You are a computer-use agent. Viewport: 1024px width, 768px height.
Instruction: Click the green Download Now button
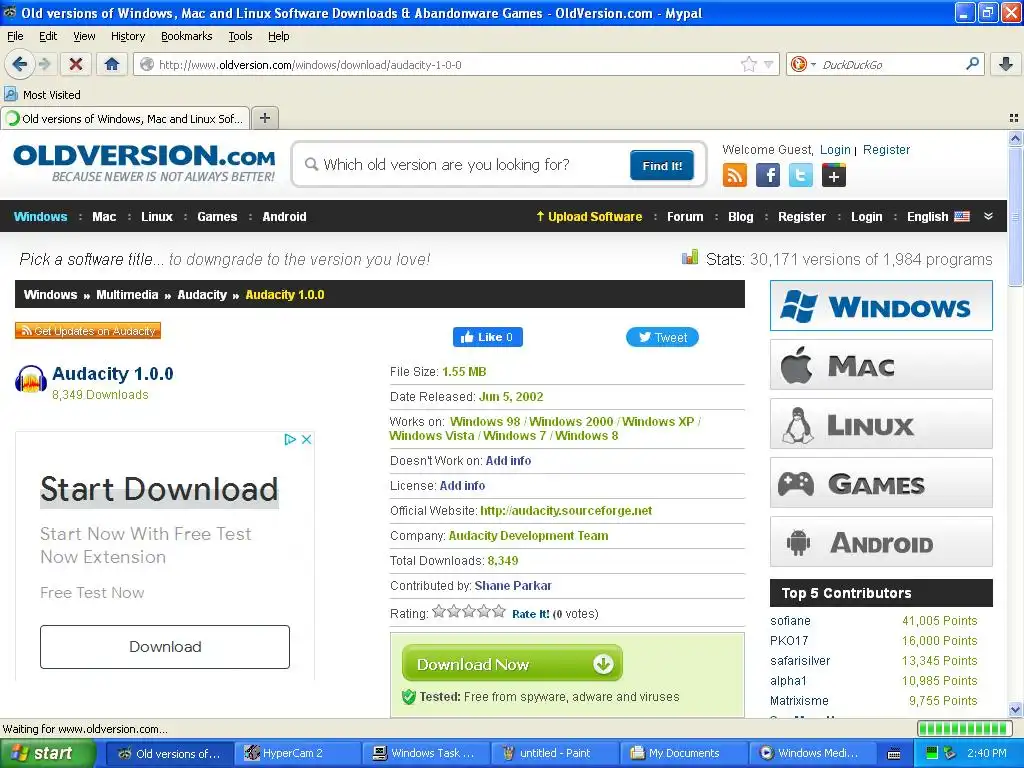[x=512, y=664]
